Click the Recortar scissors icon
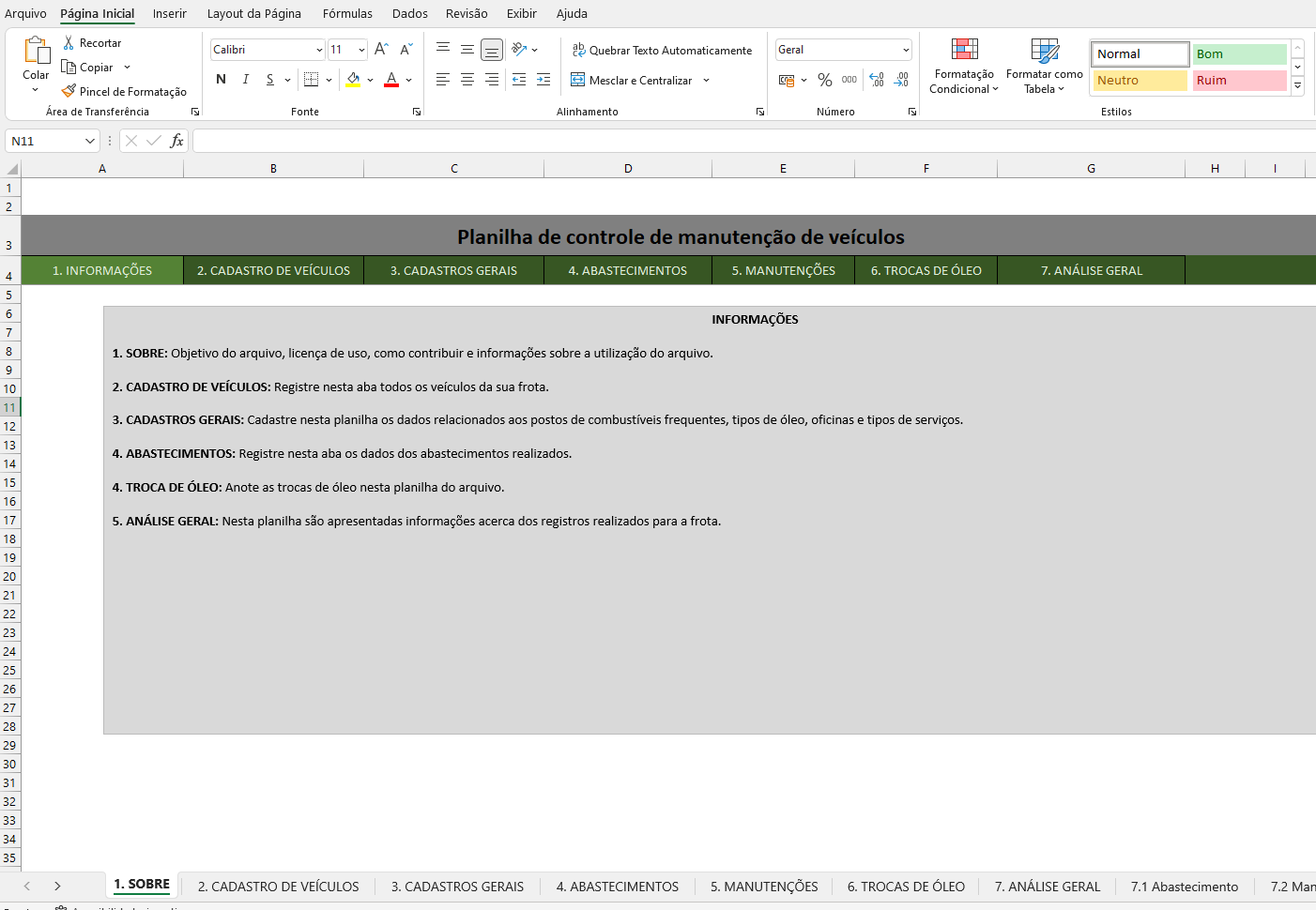1316x910 pixels. 69,43
